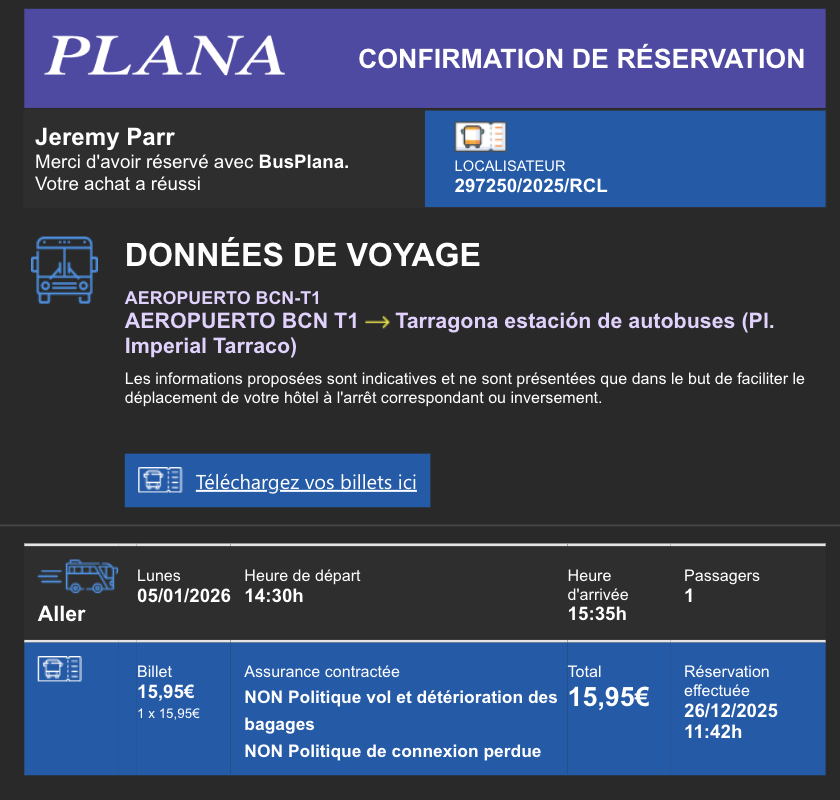Click the ticket icon above LOCALISATEUR
The height and width of the screenshot is (800, 840).
pyautogui.click(x=480, y=137)
